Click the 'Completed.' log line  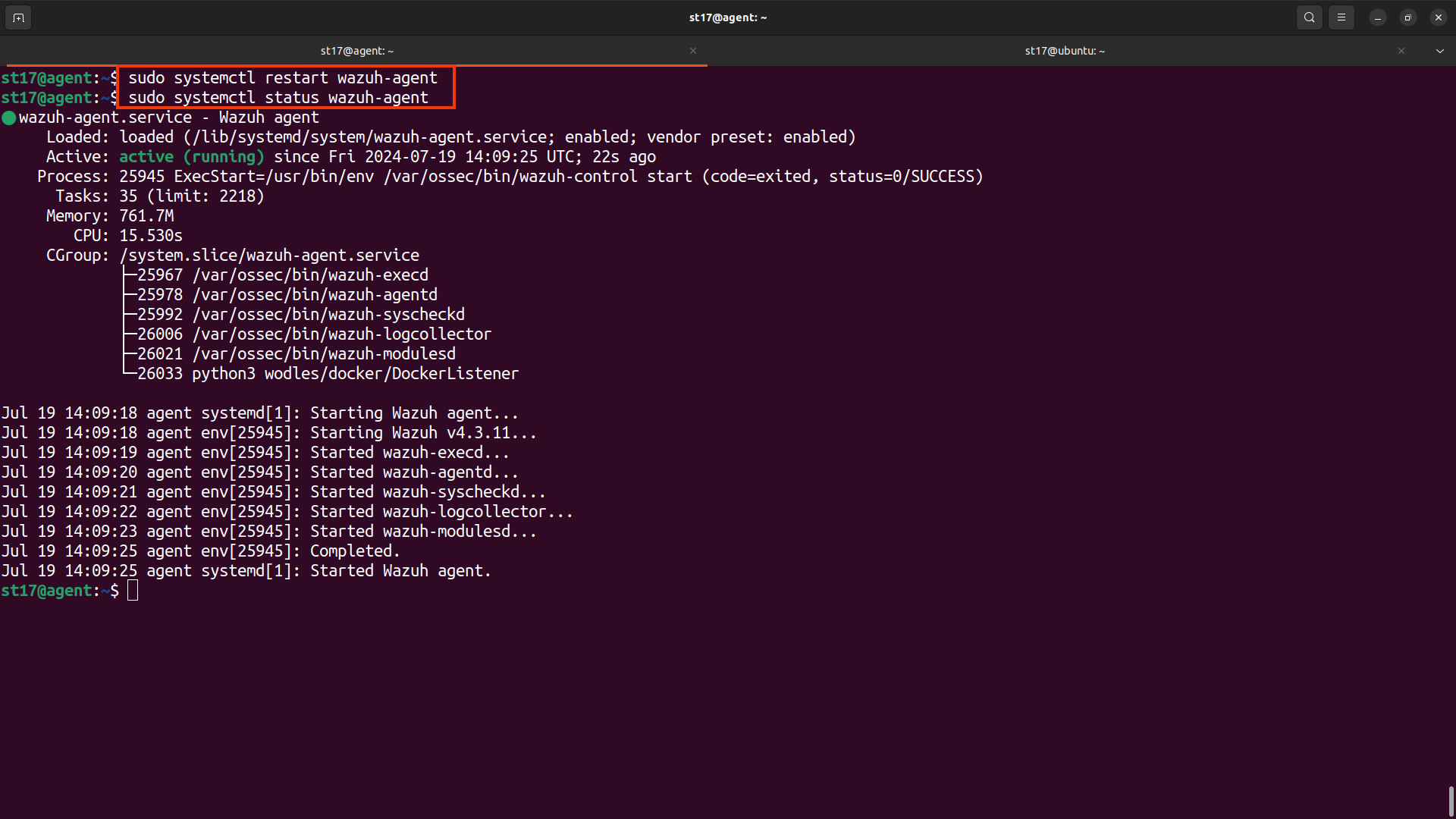tap(201, 551)
